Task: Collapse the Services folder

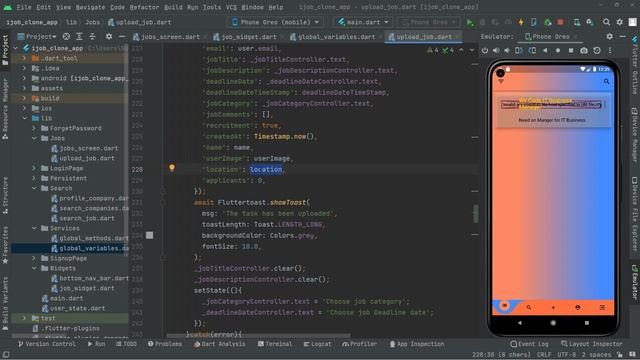Action: (34, 228)
